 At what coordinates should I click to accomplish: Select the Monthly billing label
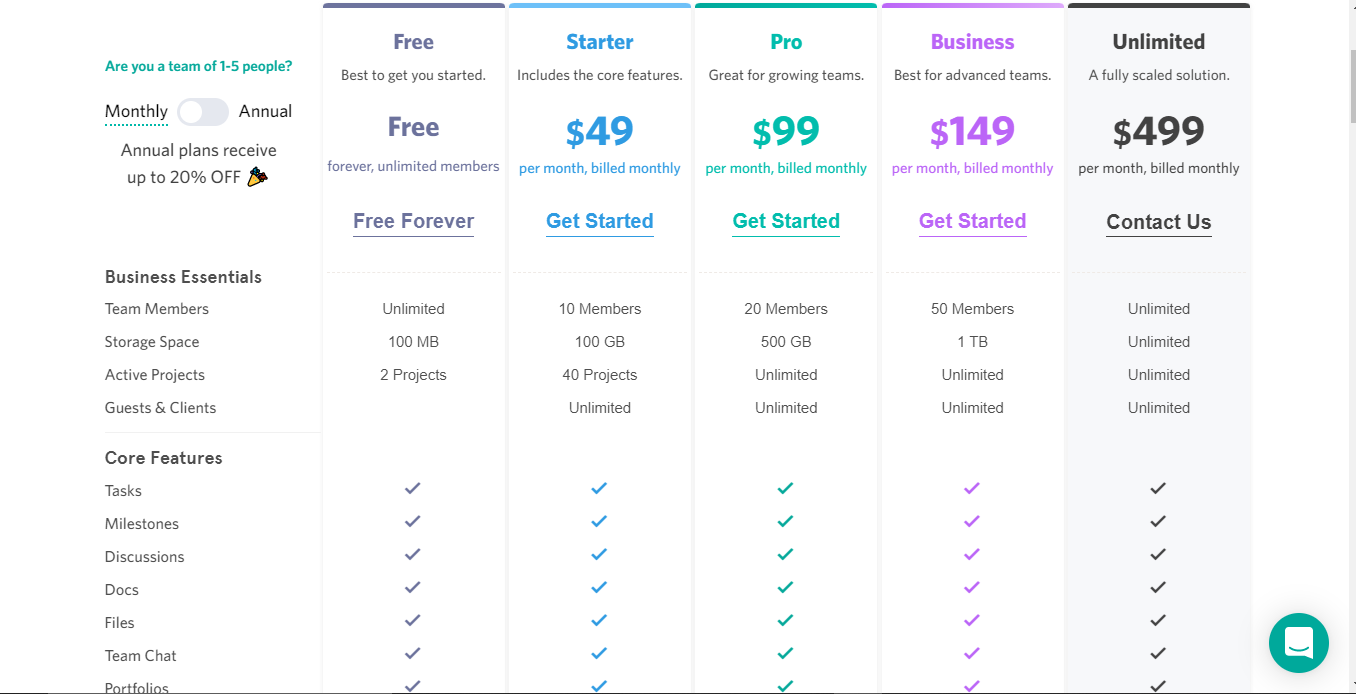(136, 112)
